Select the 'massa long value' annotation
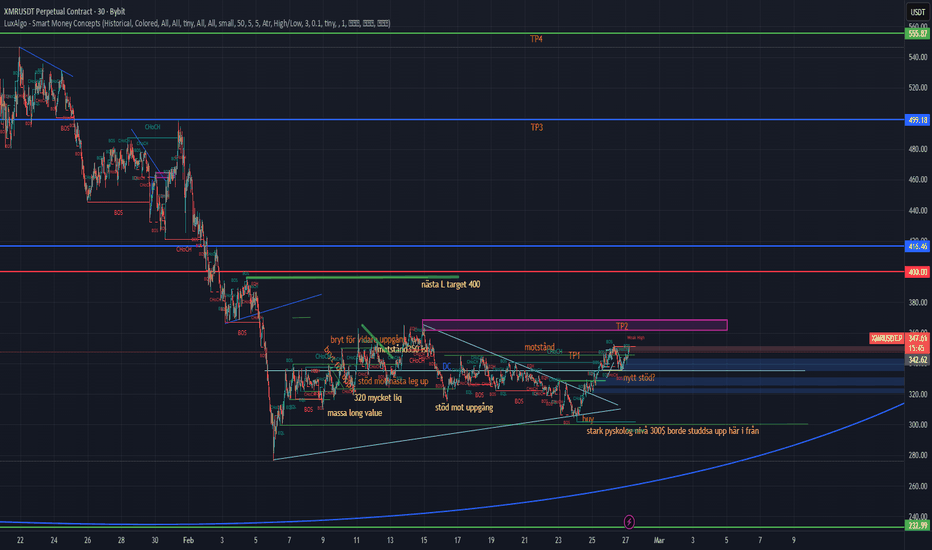 [354, 412]
